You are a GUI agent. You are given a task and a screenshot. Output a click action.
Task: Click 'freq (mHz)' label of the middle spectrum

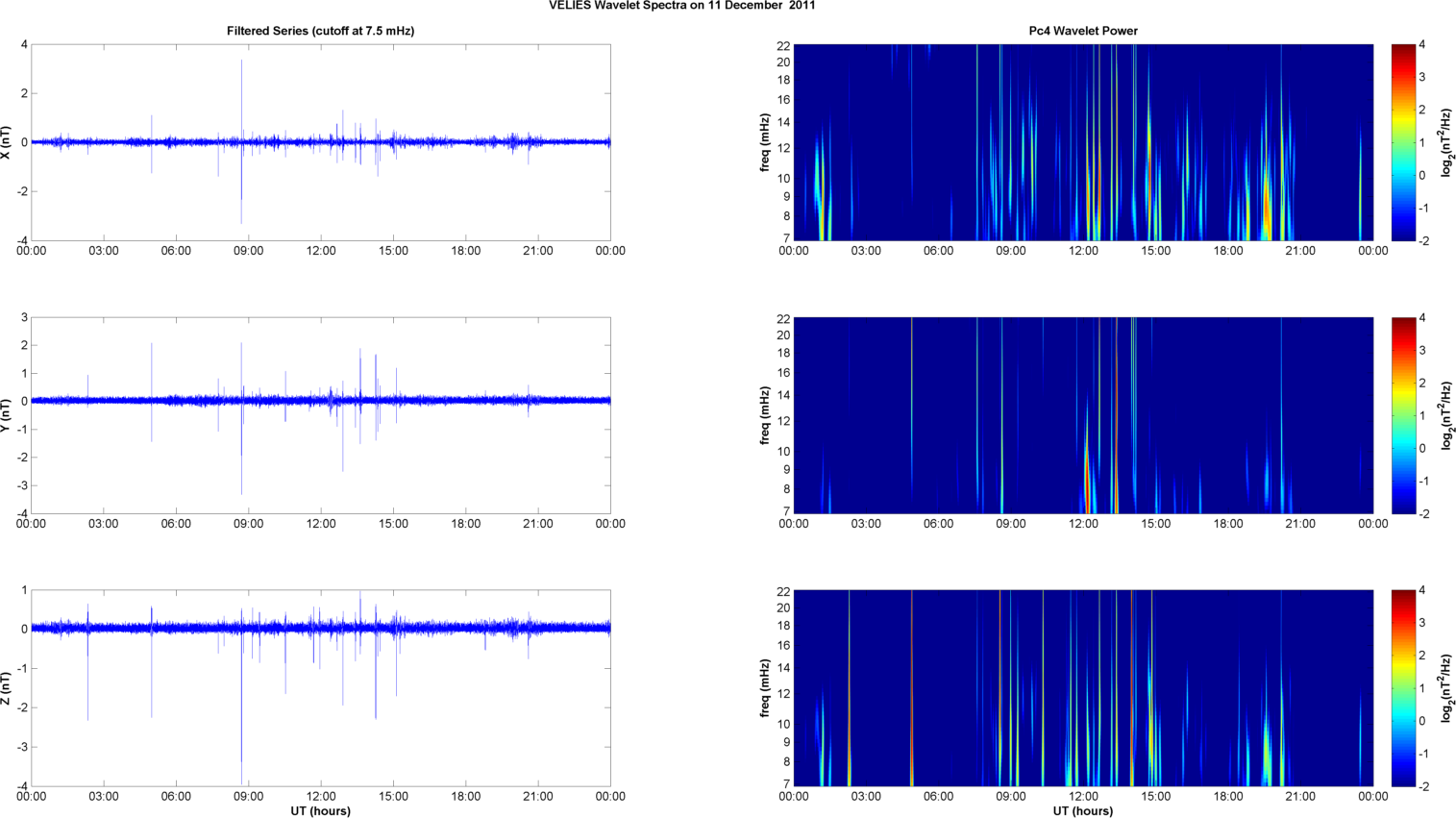click(765, 415)
